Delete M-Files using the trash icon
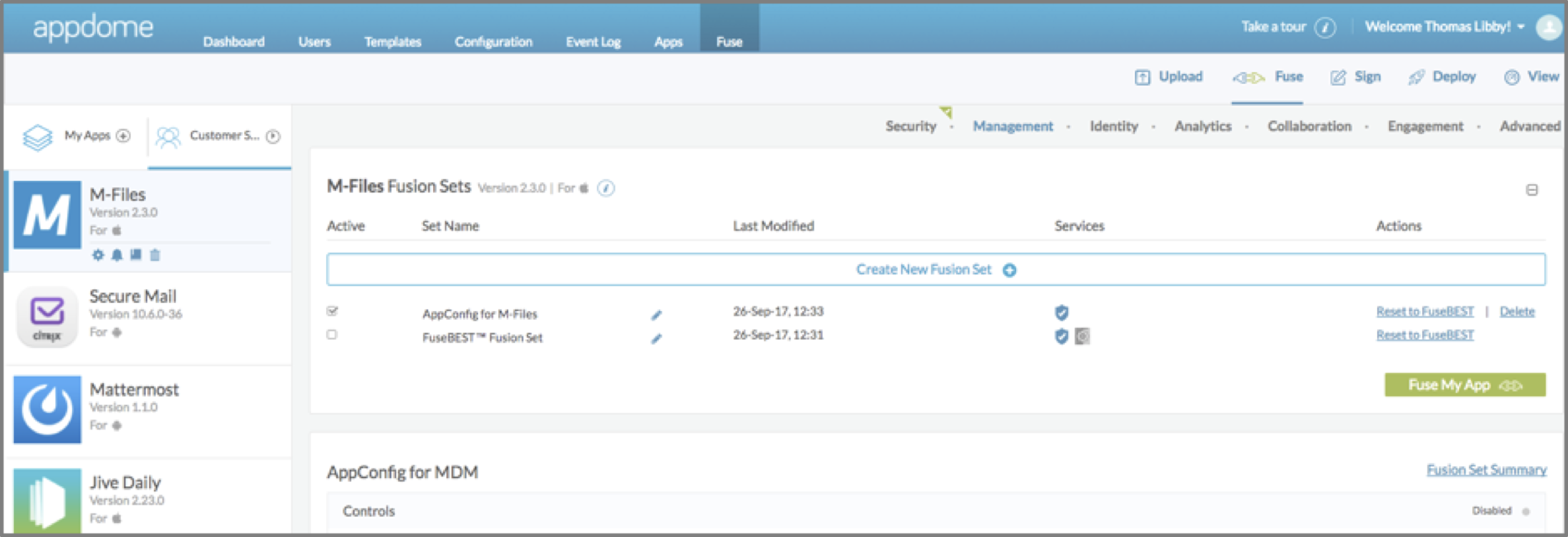This screenshot has width=1568, height=537. [154, 255]
